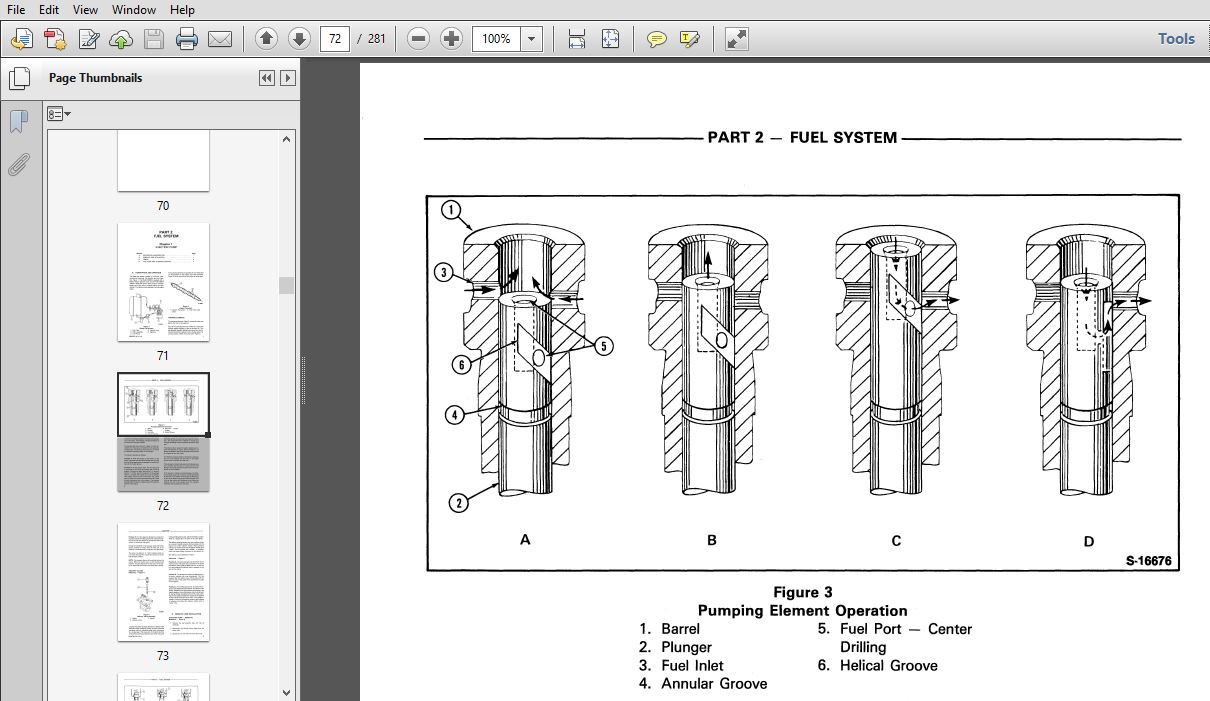Click the Email envelope icon
The height and width of the screenshot is (701, 1210).
pyautogui.click(x=220, y=39)
